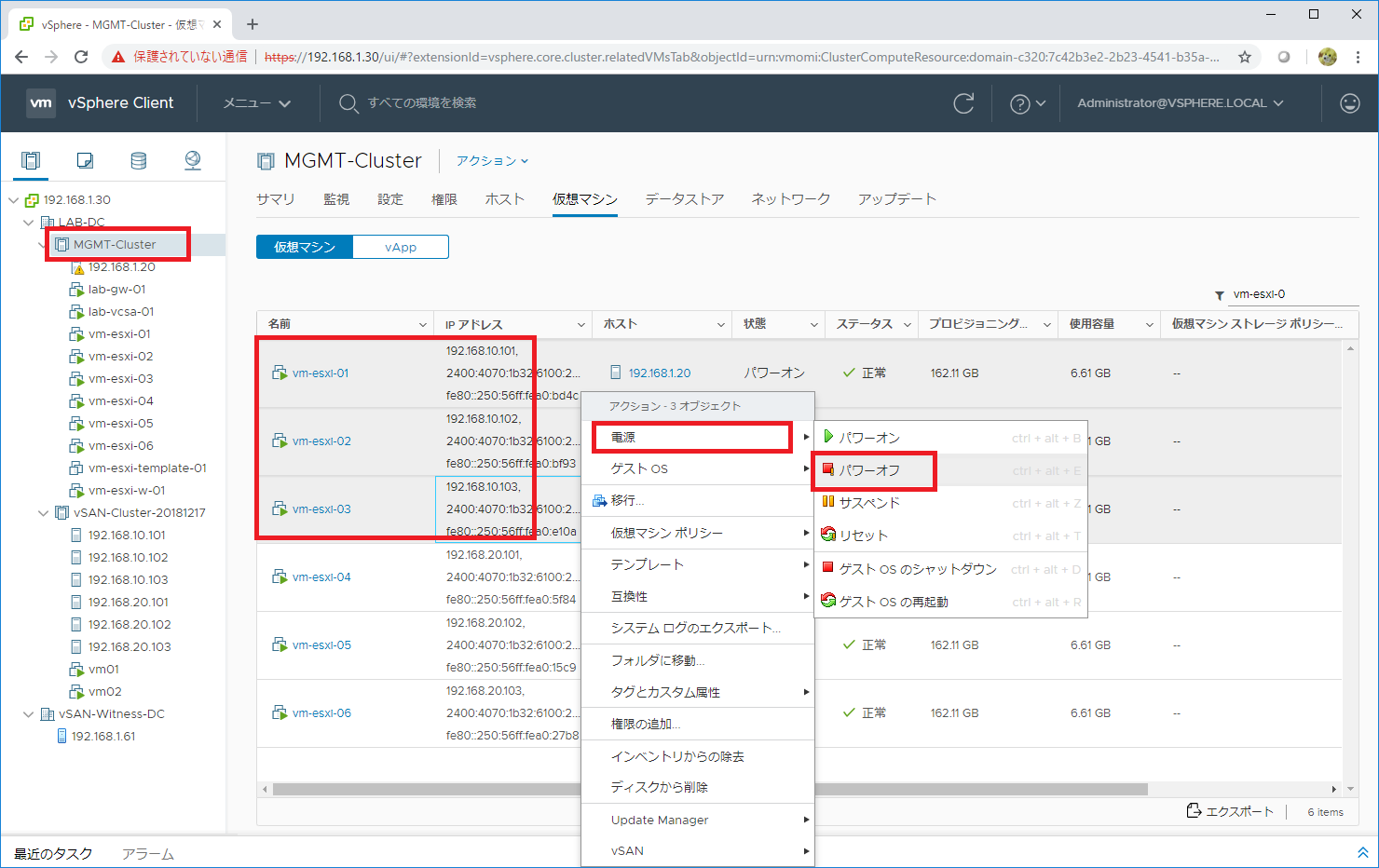The width and height of the screenshot is (1379, 868).
Task: Open the VMs and Templates inventory view icon
Action: (85, 161)
